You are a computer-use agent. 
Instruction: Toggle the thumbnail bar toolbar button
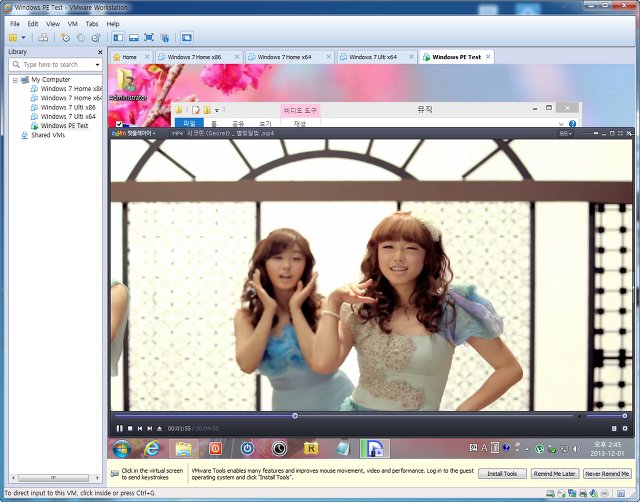click(133, 38)
